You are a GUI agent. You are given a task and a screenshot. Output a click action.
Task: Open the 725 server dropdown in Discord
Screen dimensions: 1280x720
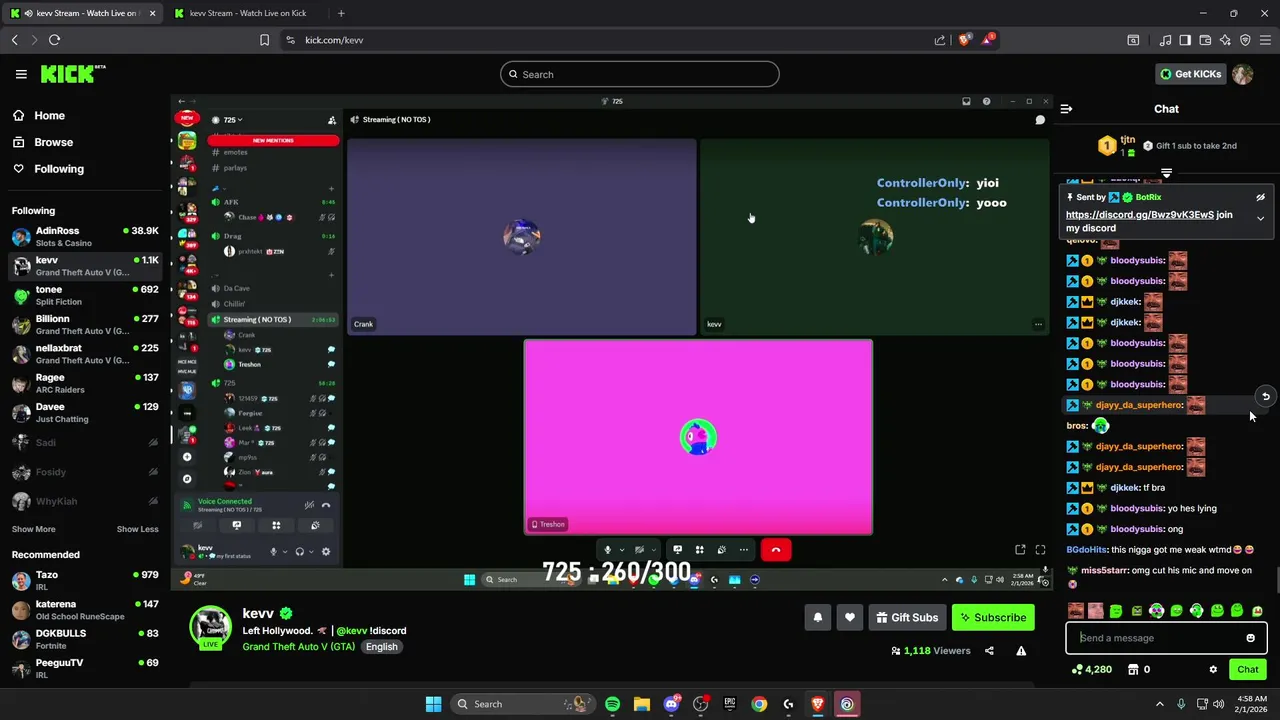coord(232,120)
